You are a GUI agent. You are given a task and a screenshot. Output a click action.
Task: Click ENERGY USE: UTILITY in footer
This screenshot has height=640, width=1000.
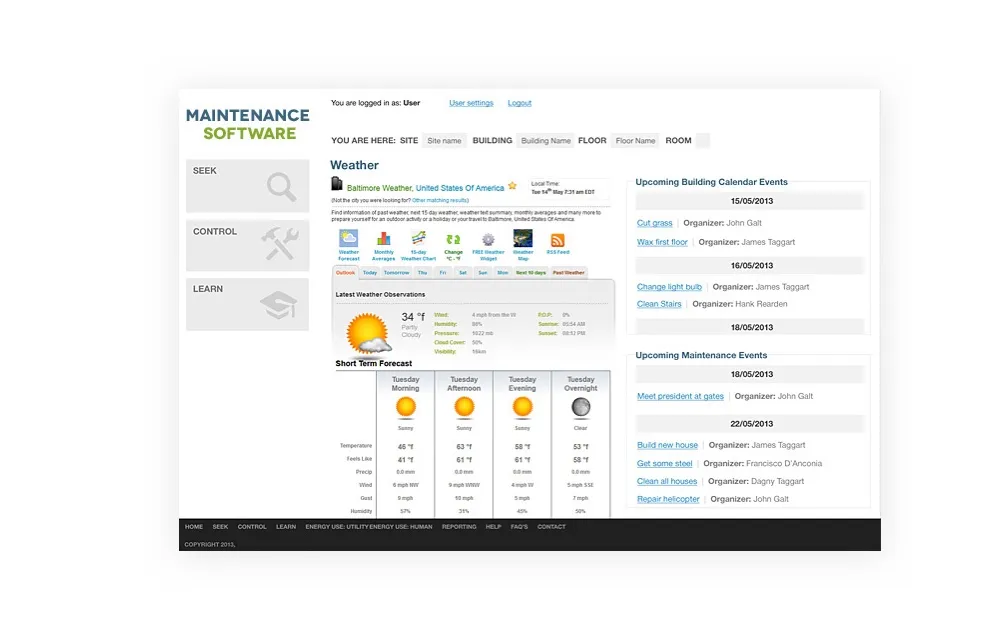[x=337, y=527]
